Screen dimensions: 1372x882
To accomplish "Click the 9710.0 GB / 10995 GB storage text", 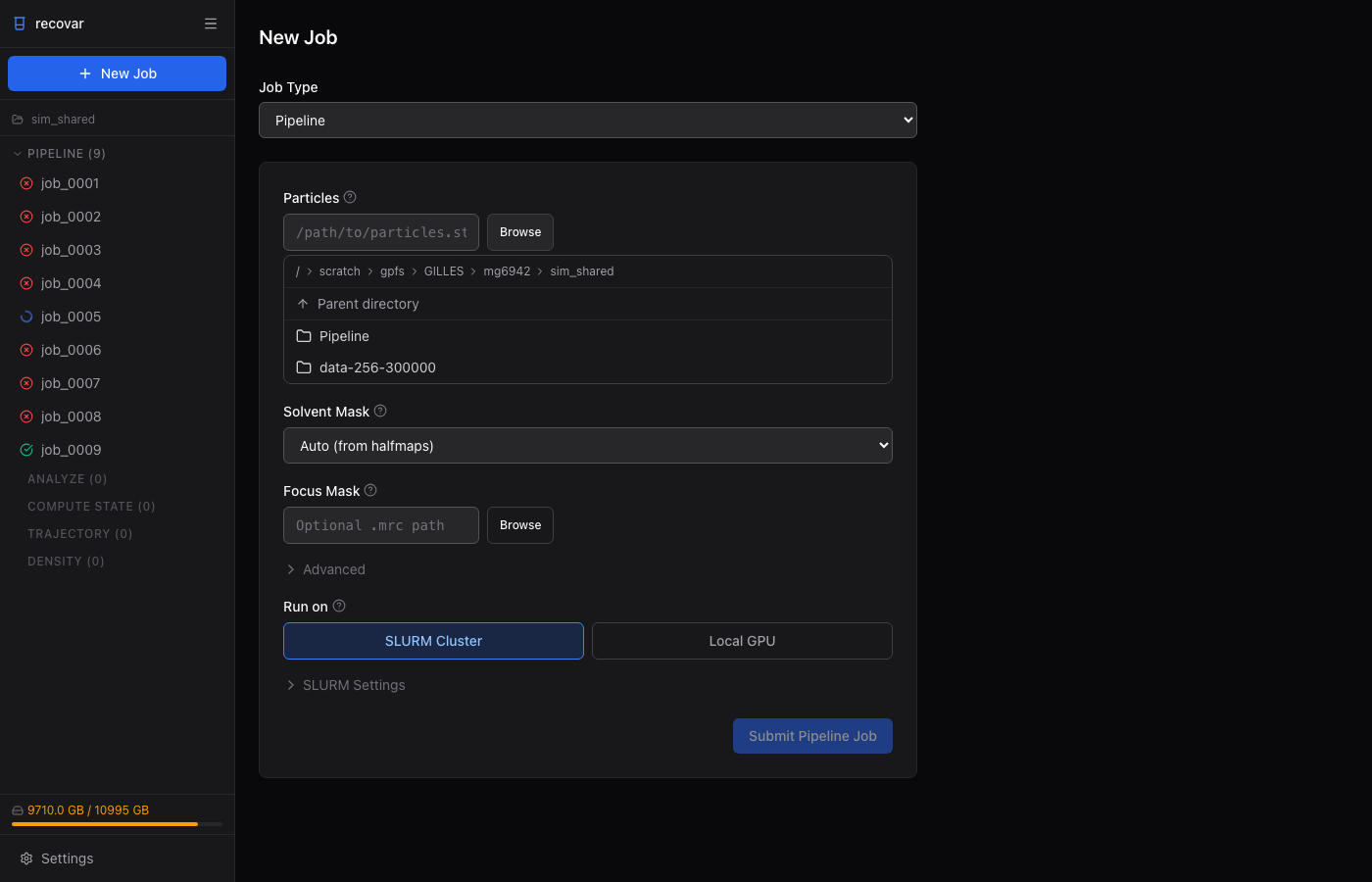I will (x=88, y=810).
